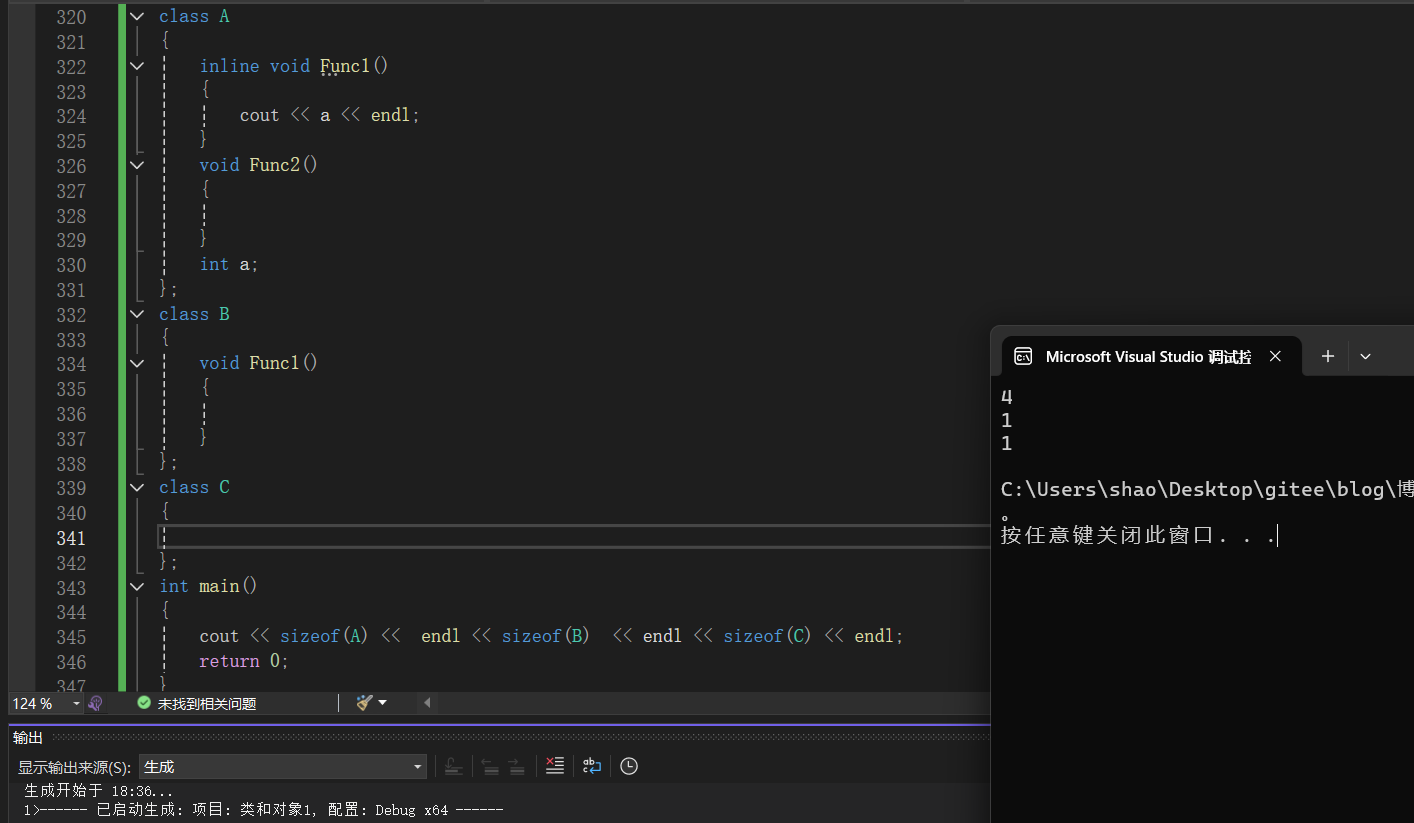Click the console output value '4'

(x=1007, y=397)
